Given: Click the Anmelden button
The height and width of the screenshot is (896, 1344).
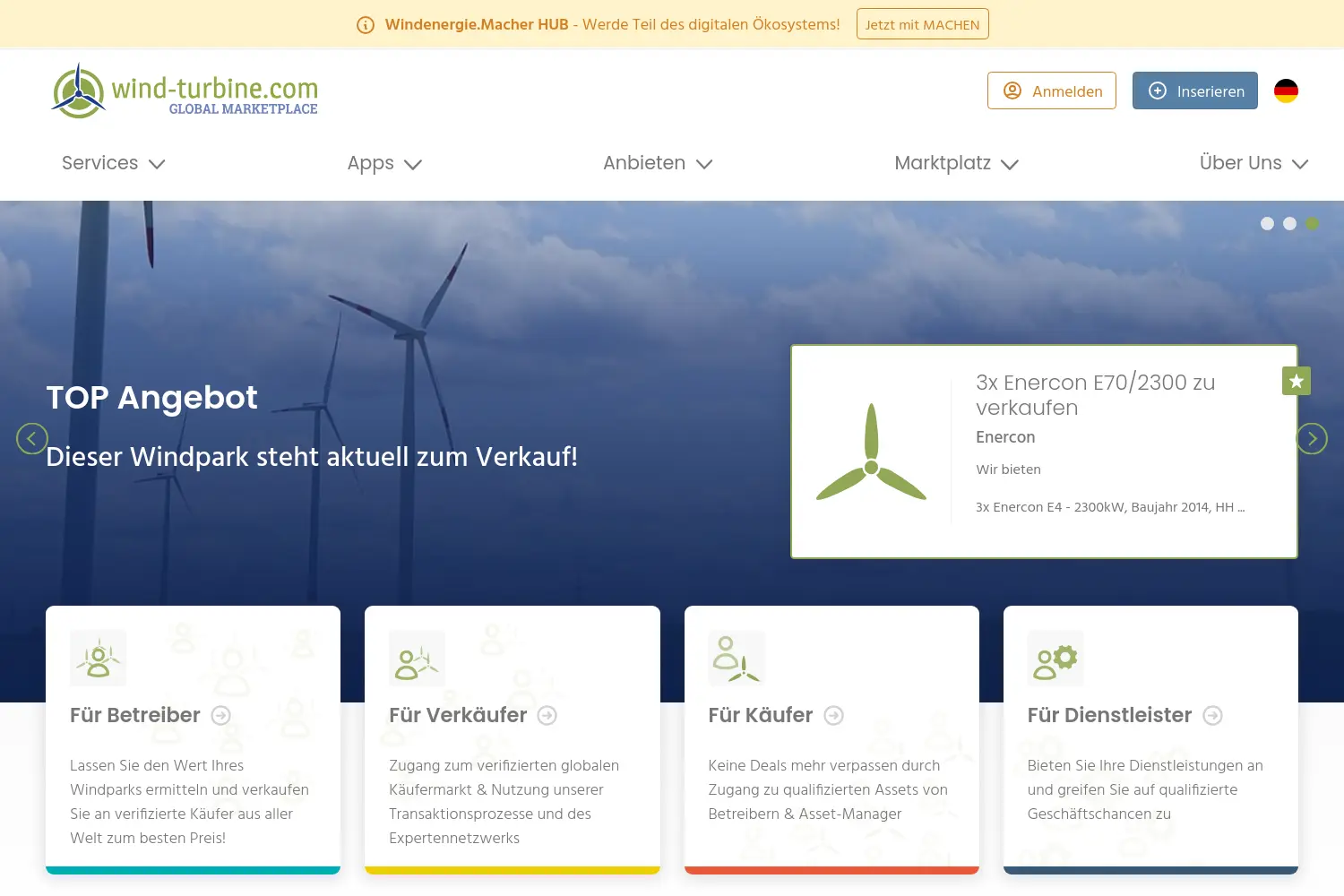Looking at the screenshot, I should click(x=1052, y=90).
